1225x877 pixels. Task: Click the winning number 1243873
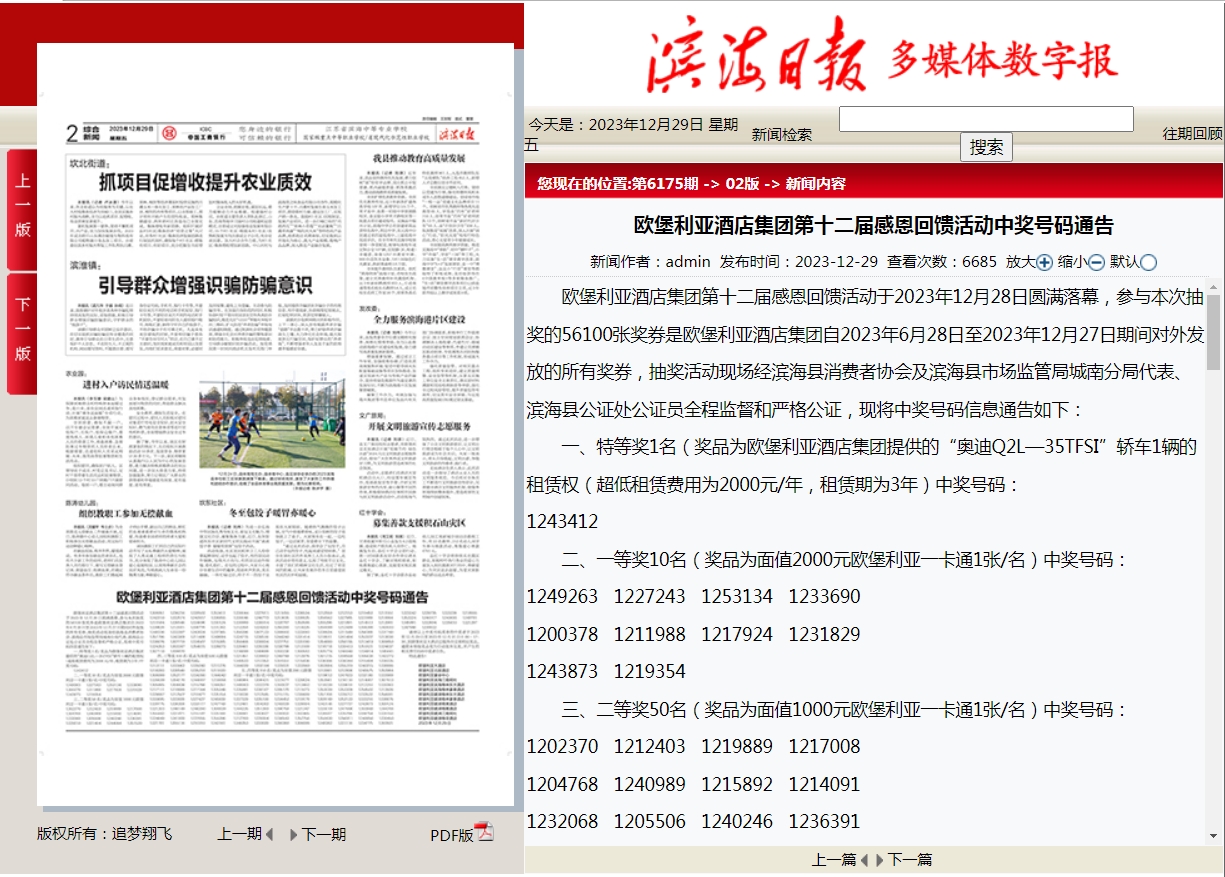(563, 672)
